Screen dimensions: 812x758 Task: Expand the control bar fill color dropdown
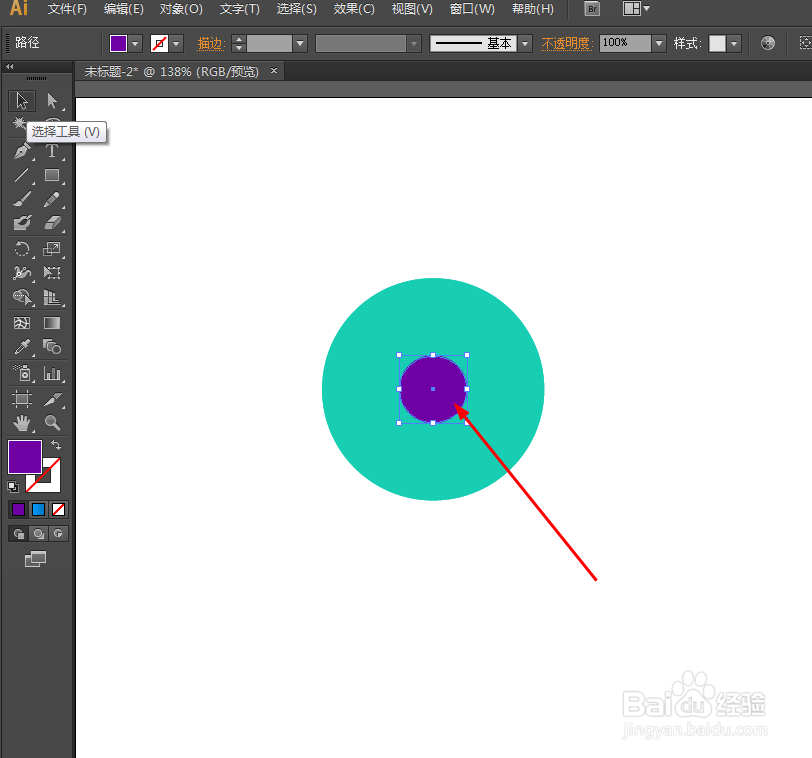[x=136, y=43]
